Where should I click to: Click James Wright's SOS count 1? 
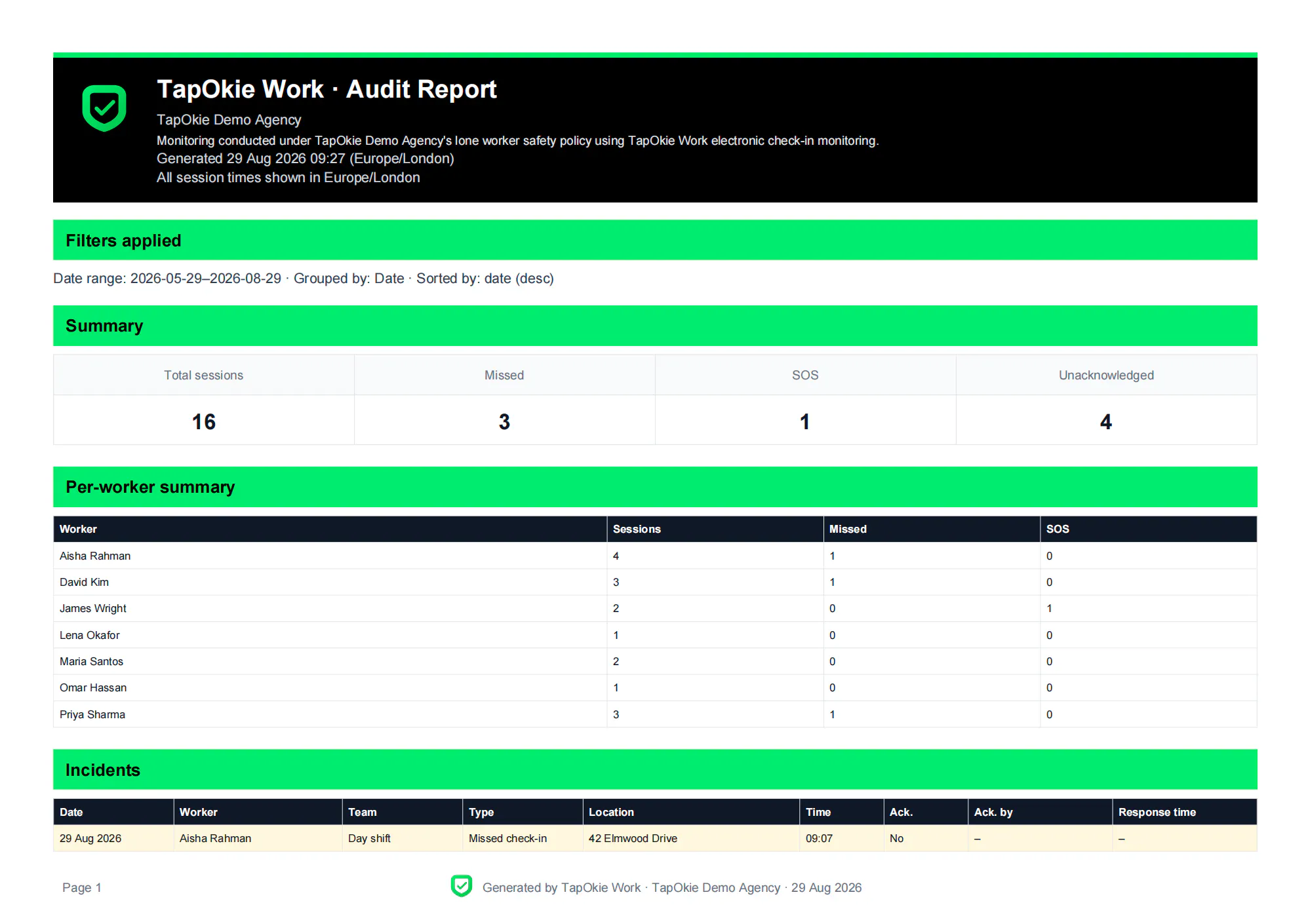click(x=1050, y=608)
